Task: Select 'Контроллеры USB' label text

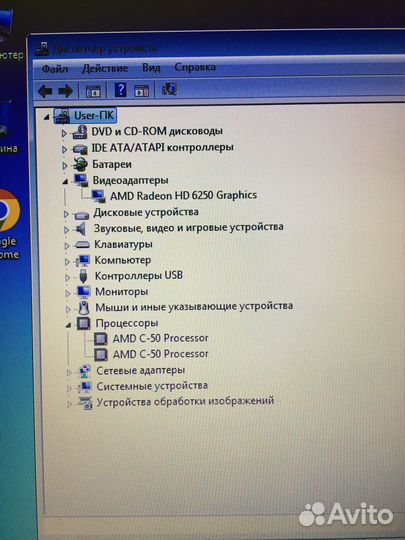Action: pyautogui.click(x=139, y=276)
